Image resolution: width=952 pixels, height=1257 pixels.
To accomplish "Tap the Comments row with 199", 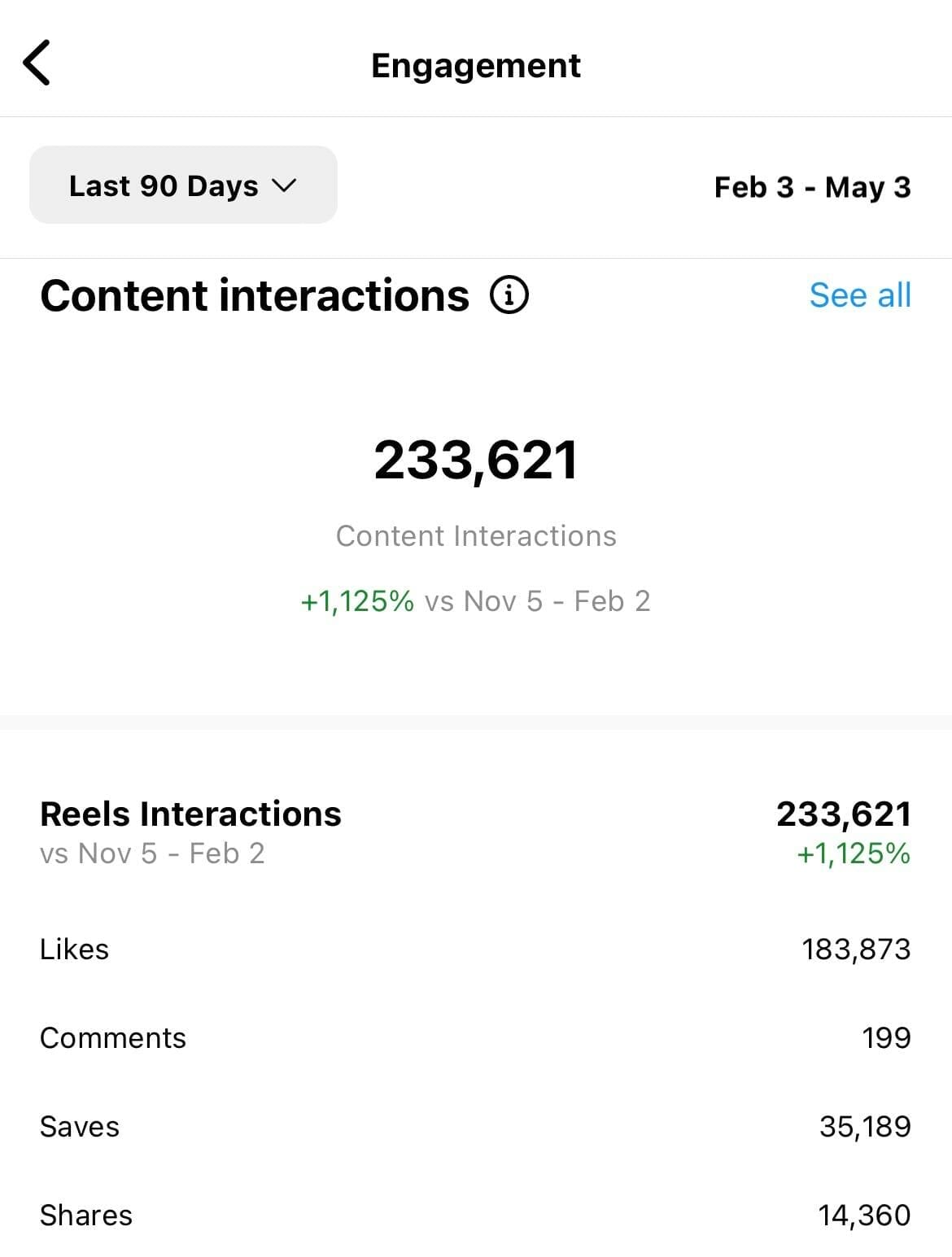I will coord(476,1037).
